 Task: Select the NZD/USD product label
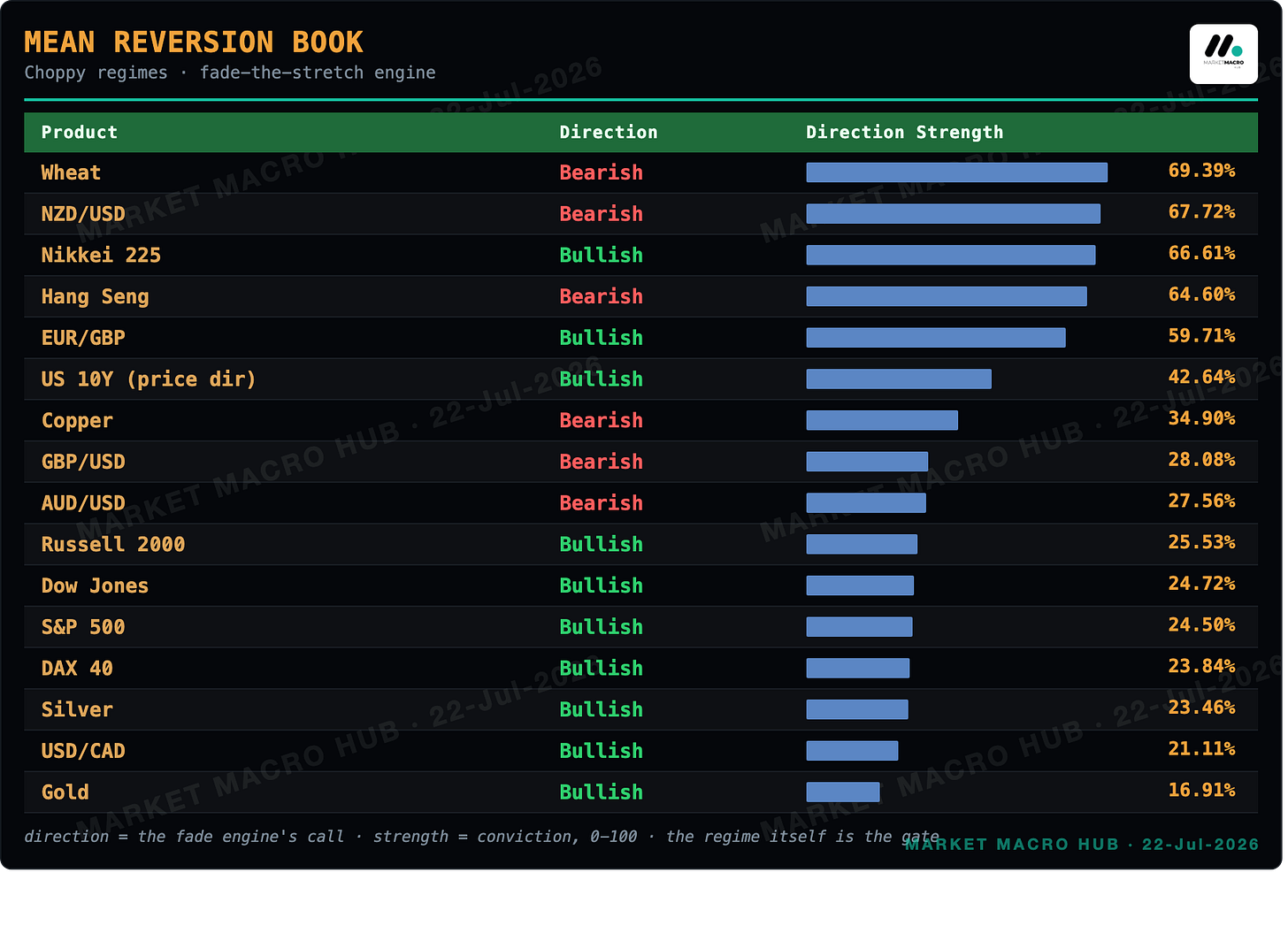pyautogui.click(x=83, y=214)
